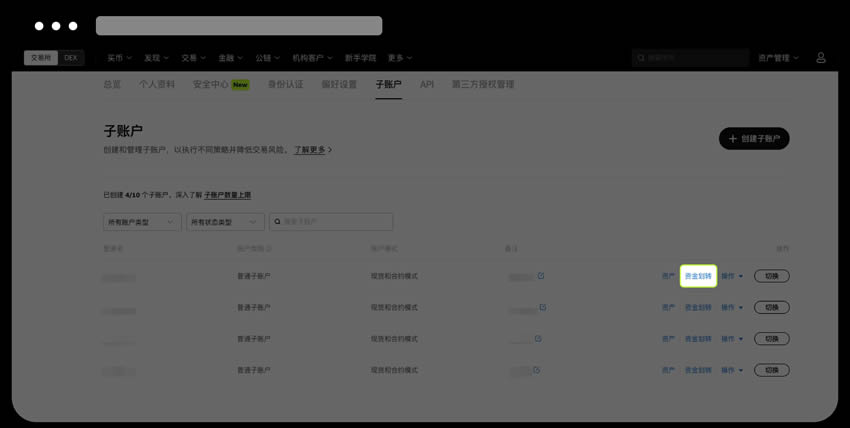The width and height of the screenshot is (850, 428).
Task: Open 资产 link in third sub-account row
Action: tap(668, 339)
